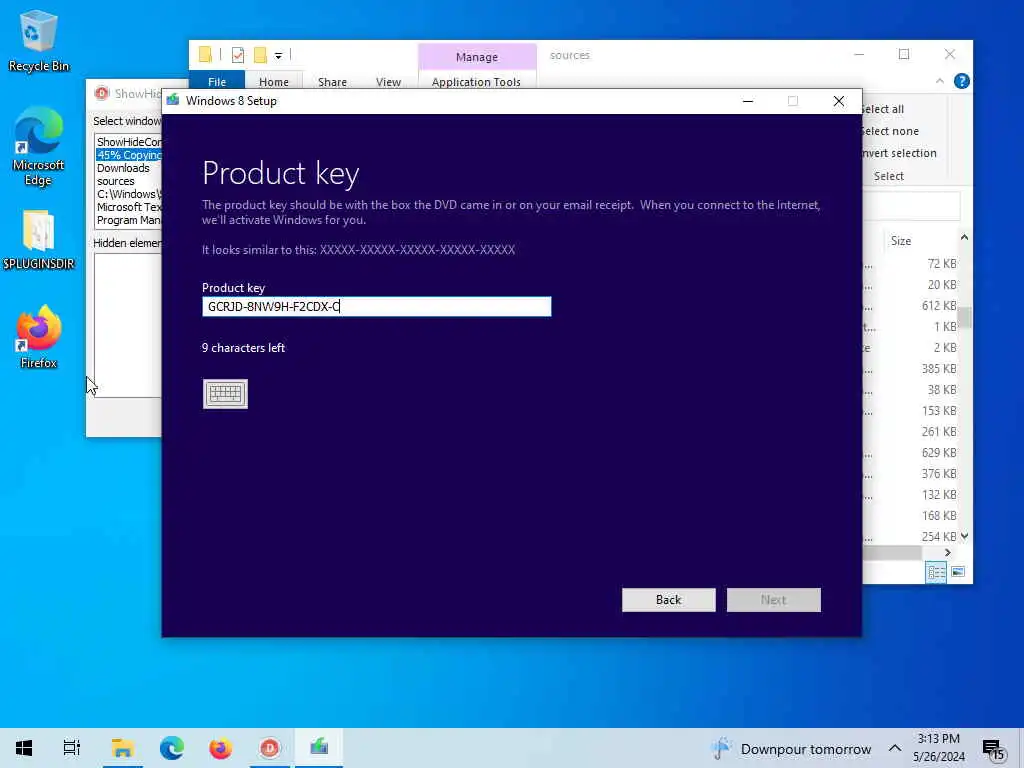
Task: Open the on-screen keyboard in Setup
Action: point(225,394)
